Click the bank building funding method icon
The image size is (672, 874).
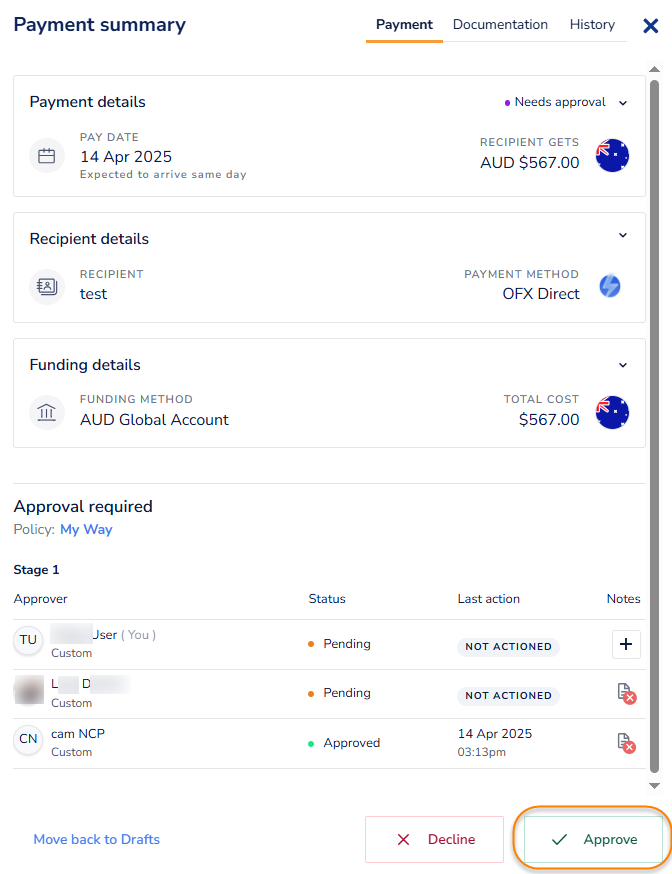point(46,412)
